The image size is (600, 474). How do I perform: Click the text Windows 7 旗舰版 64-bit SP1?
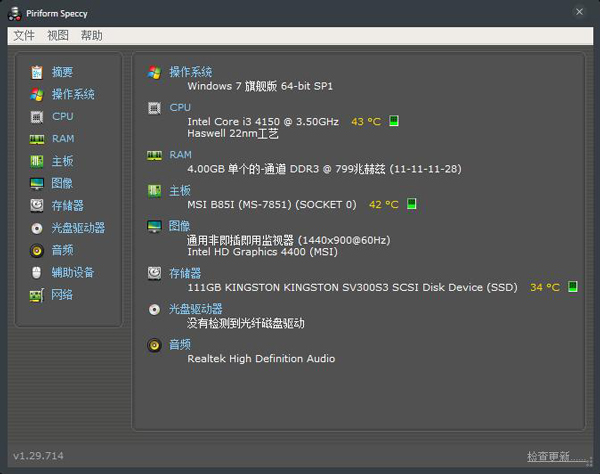click(260, 86)
